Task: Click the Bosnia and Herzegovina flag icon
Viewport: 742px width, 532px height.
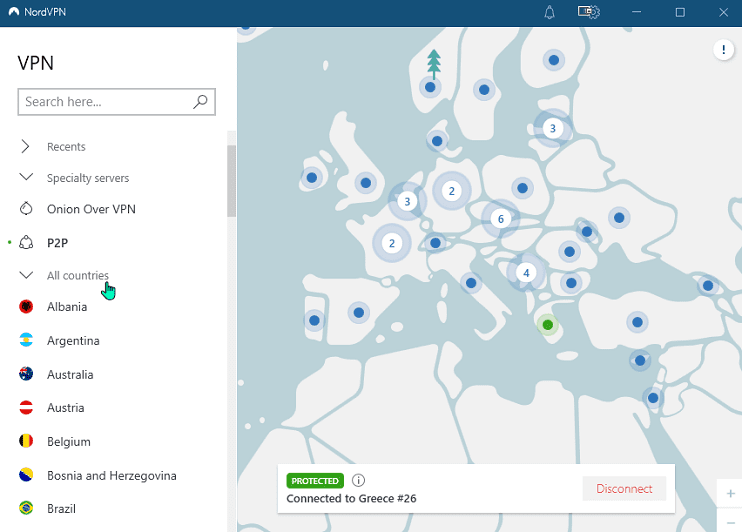Action: (26, 475)
